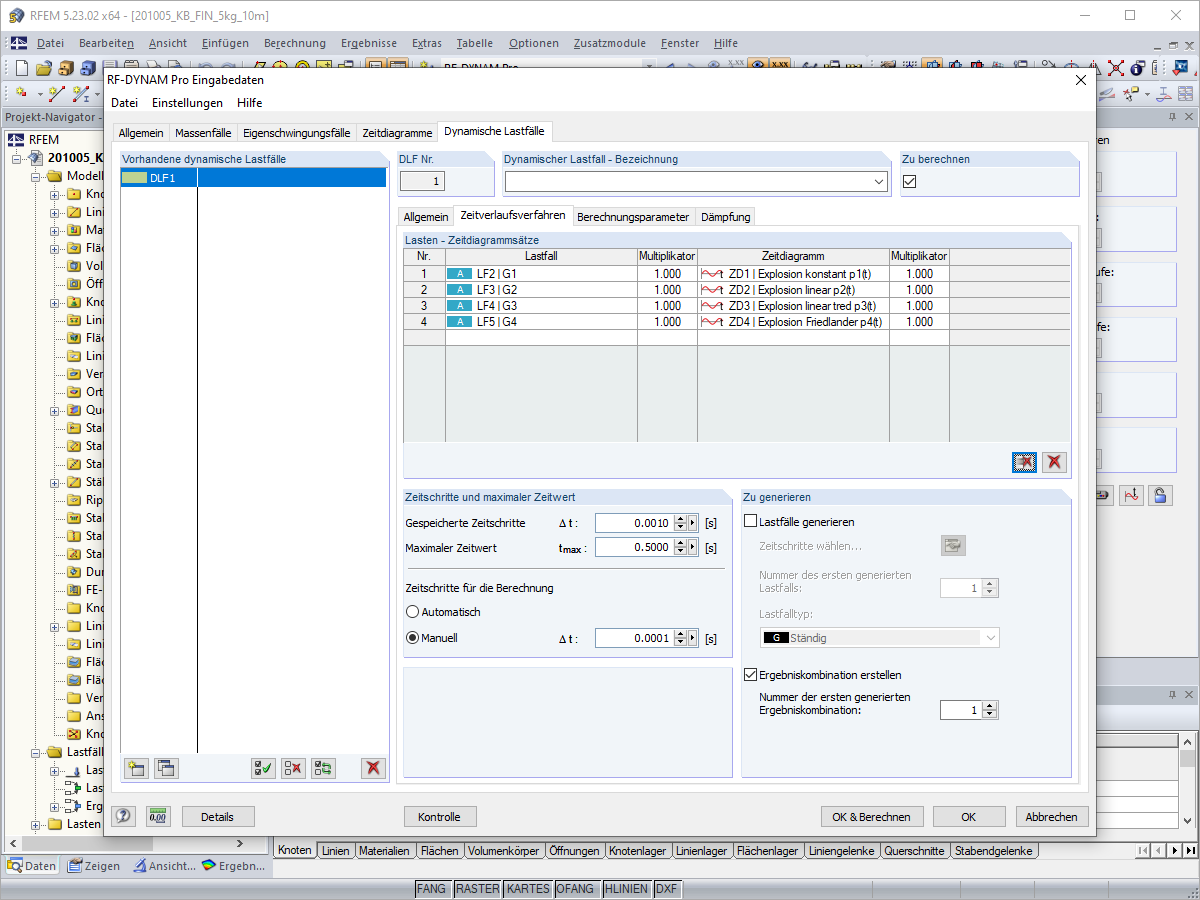This screenshot has width=1200, height=900.
Task: Delete all rows in load table icon
Action: click(1054, 462)
